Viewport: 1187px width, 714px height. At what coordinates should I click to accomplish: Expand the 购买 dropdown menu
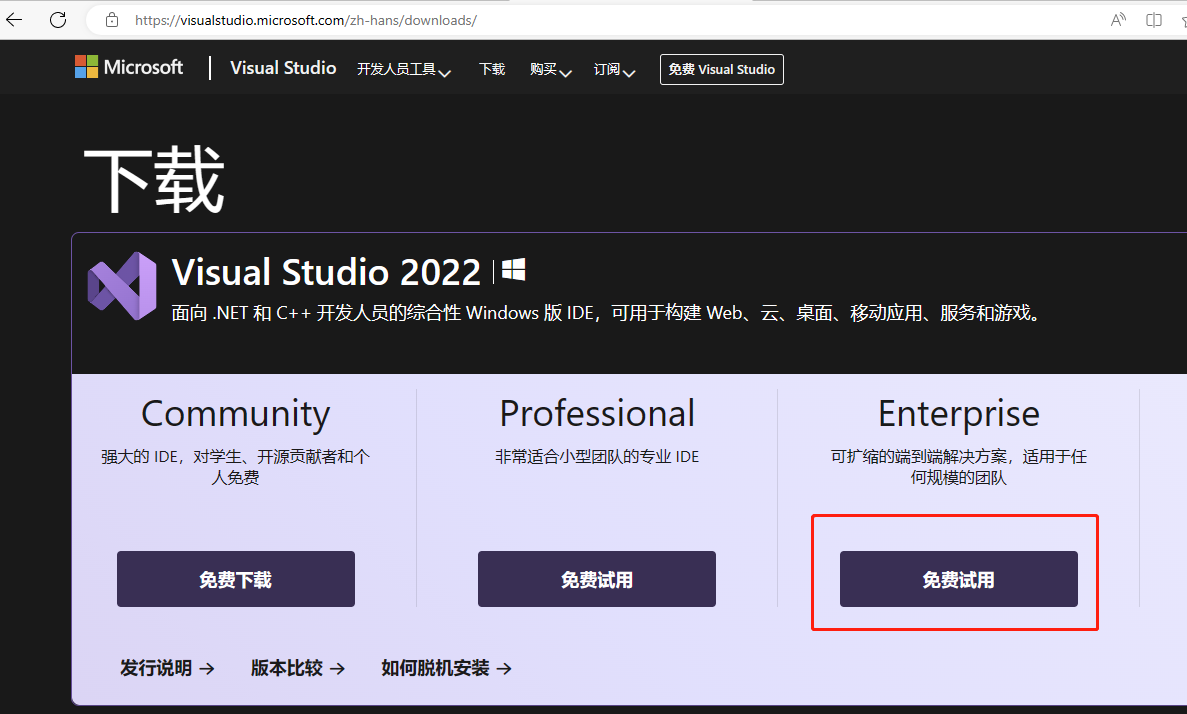point(550,70)
